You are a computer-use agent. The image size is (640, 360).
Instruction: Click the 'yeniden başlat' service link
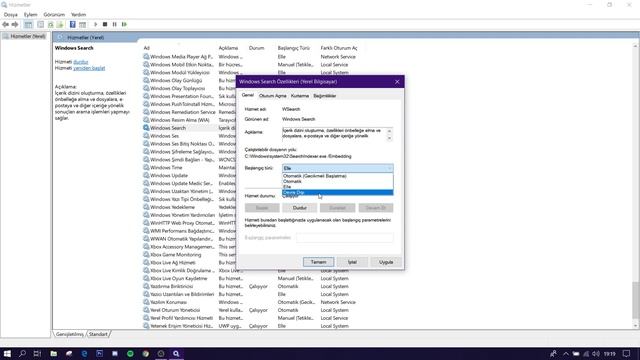(89, 68)
